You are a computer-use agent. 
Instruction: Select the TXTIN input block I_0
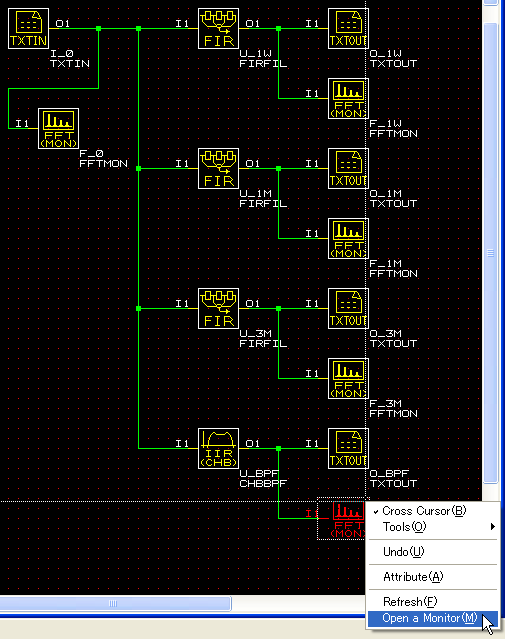point(29,29)
